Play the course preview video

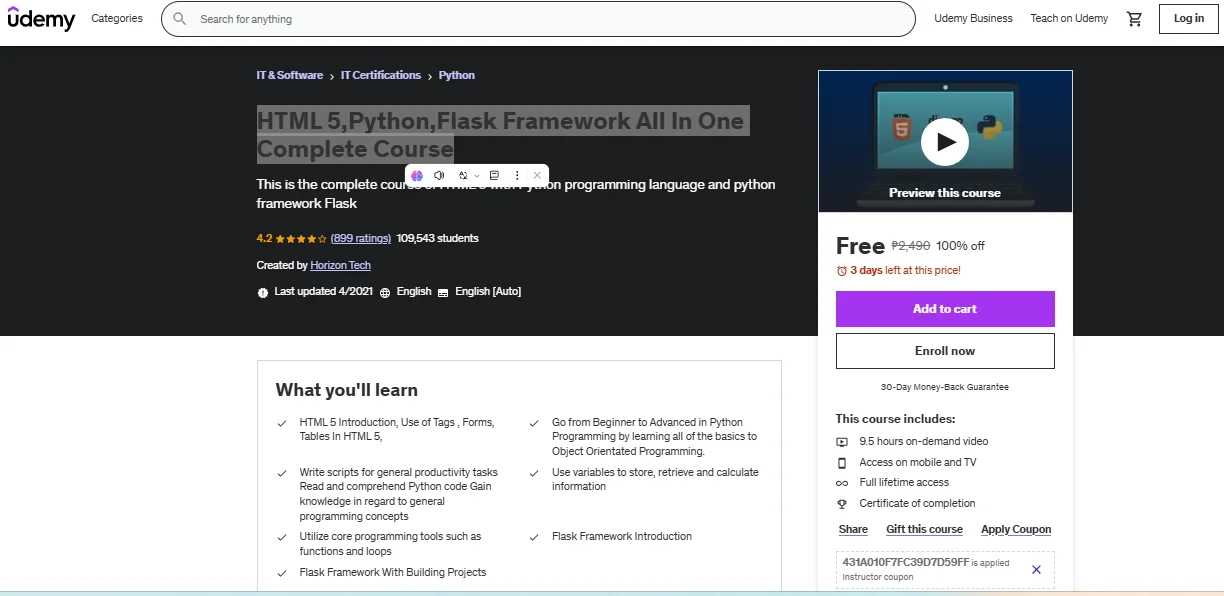(x=945, y=142)
